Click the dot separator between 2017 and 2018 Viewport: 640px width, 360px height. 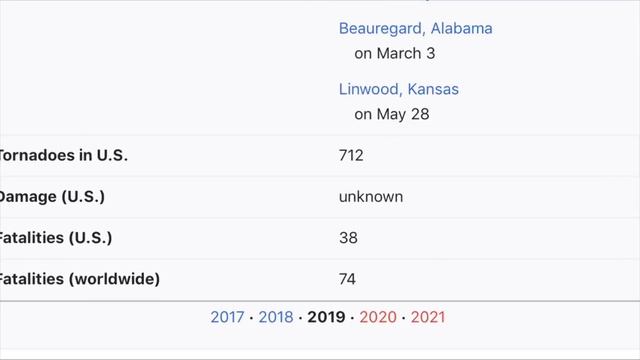[251, 318]
